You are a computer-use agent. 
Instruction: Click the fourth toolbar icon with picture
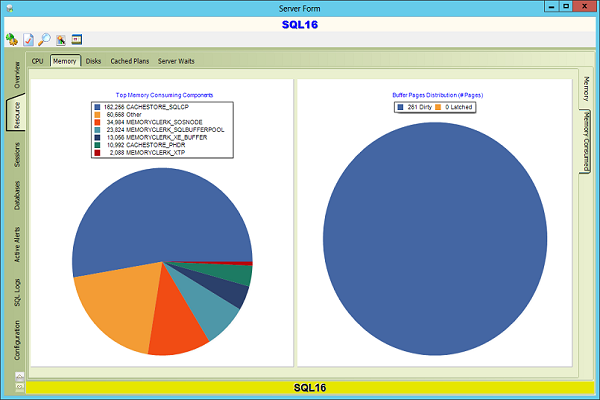click(x=60, y=39)
